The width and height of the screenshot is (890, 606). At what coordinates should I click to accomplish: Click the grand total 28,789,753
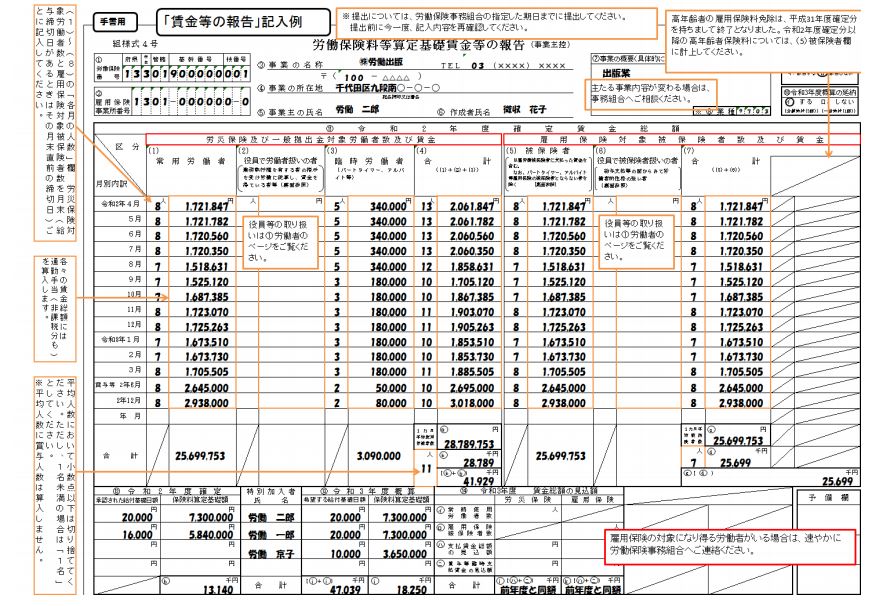pos(469,444)
